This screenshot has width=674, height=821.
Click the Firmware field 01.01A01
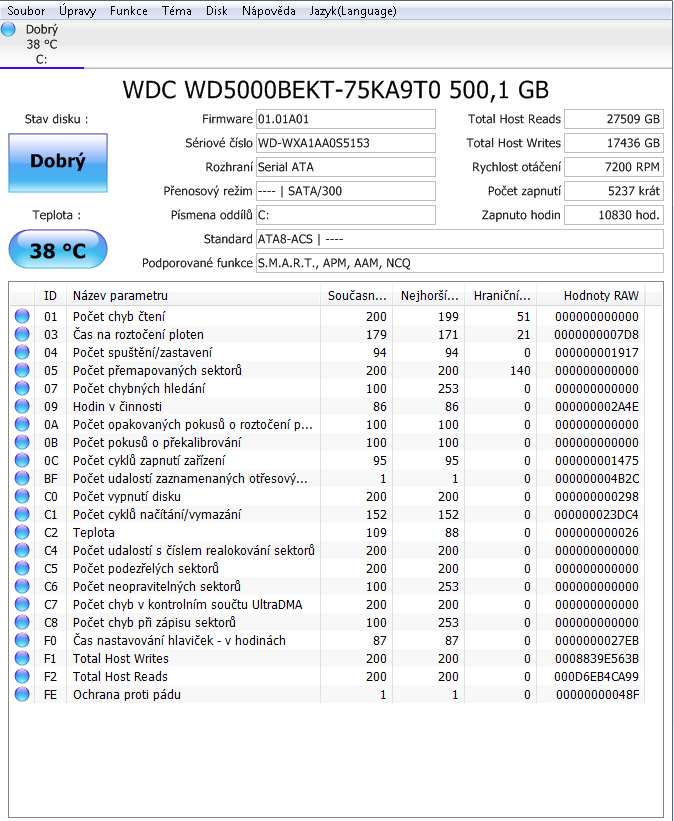click(x=345, y=119)
